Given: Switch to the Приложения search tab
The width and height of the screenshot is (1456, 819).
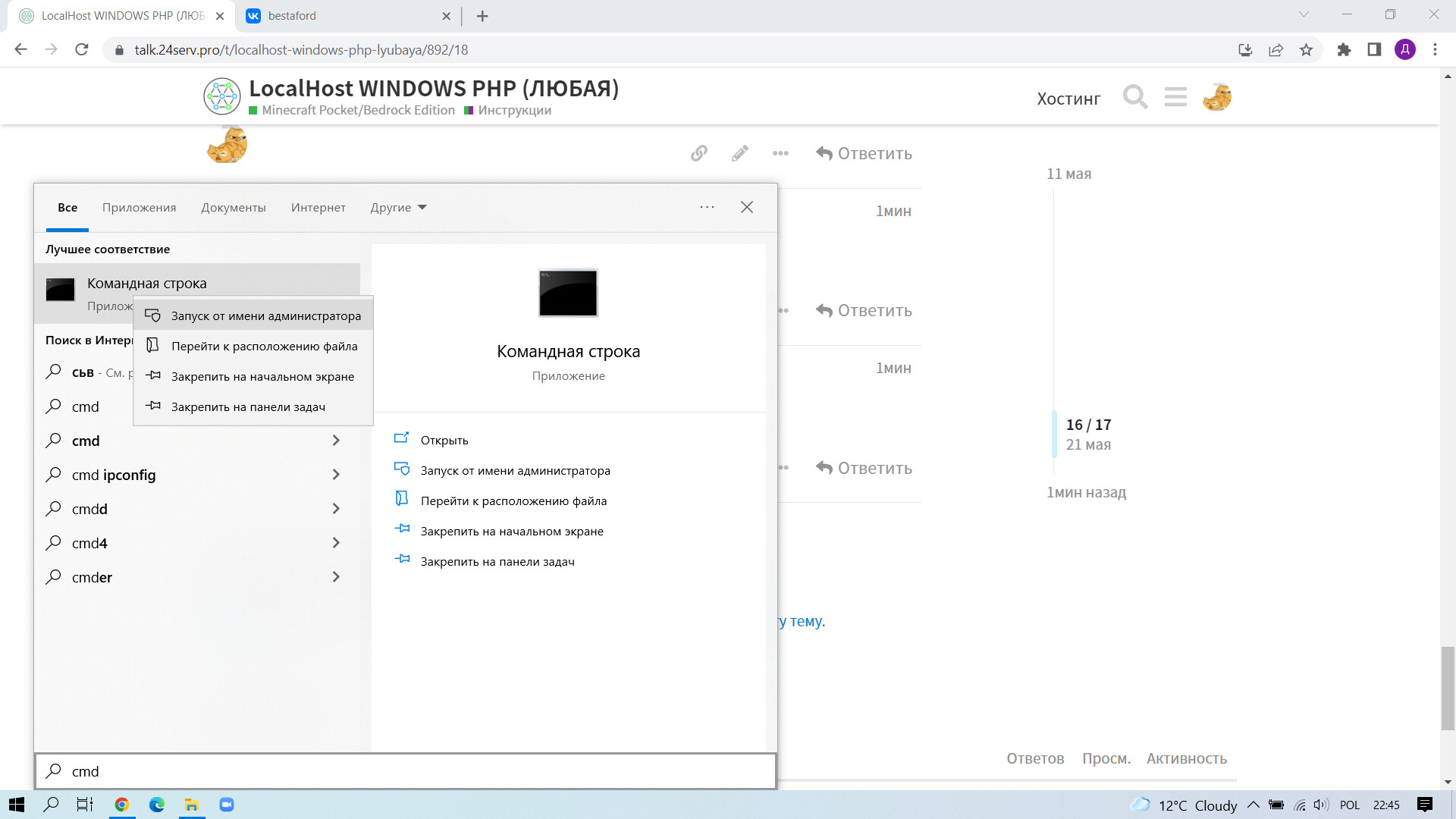Looking at the screenshot, I should [139, 208].
